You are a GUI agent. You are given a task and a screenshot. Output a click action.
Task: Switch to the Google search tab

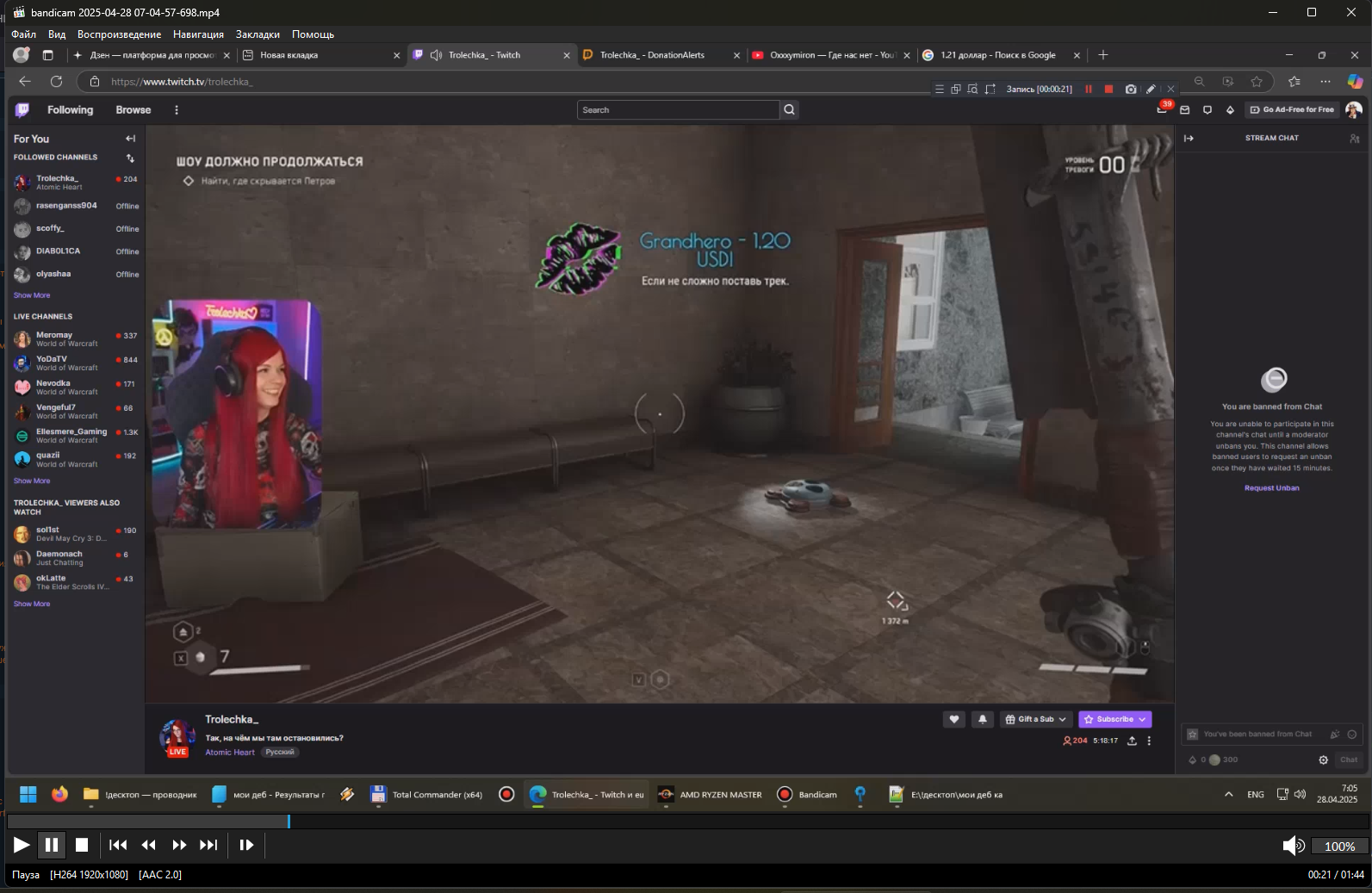coord(997,55)
